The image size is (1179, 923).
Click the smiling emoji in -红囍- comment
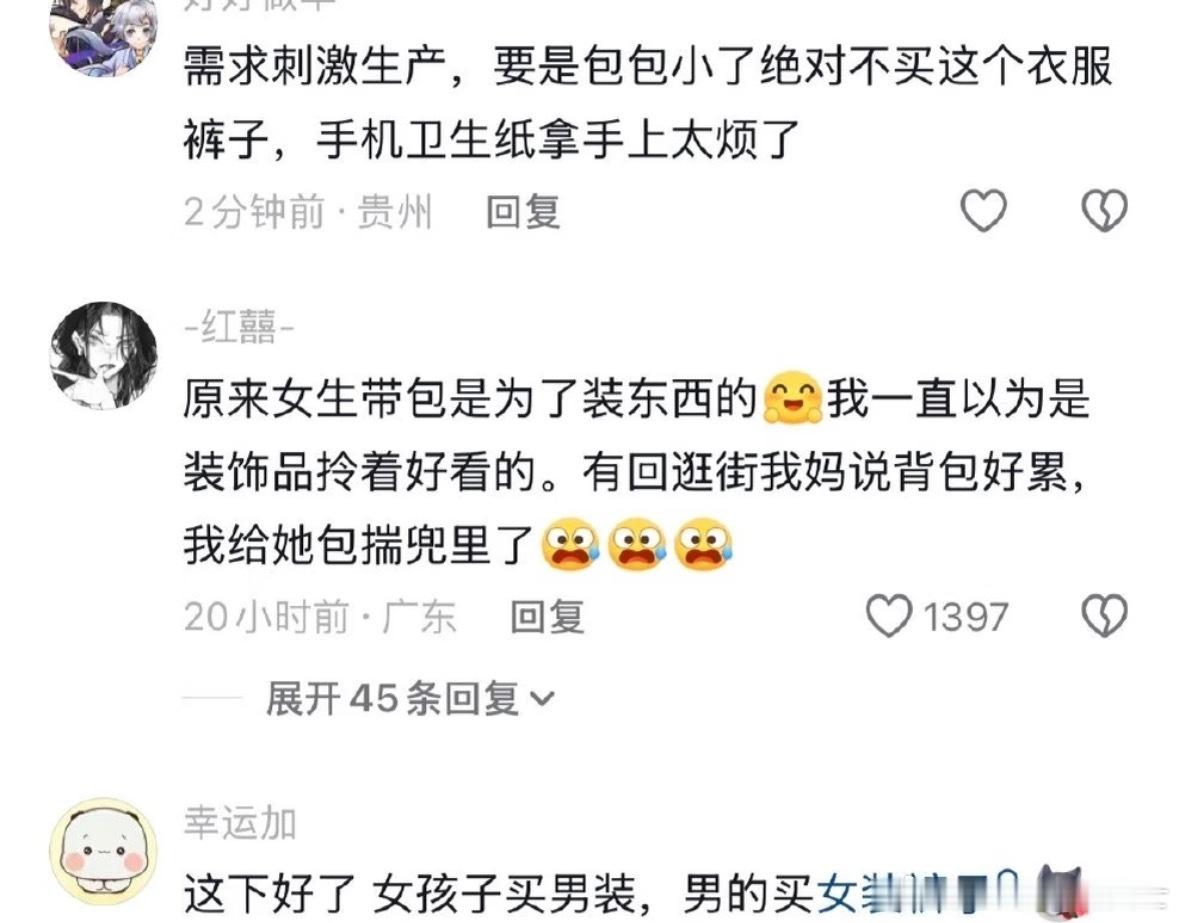pyautogui.click(x=793, y=398)
